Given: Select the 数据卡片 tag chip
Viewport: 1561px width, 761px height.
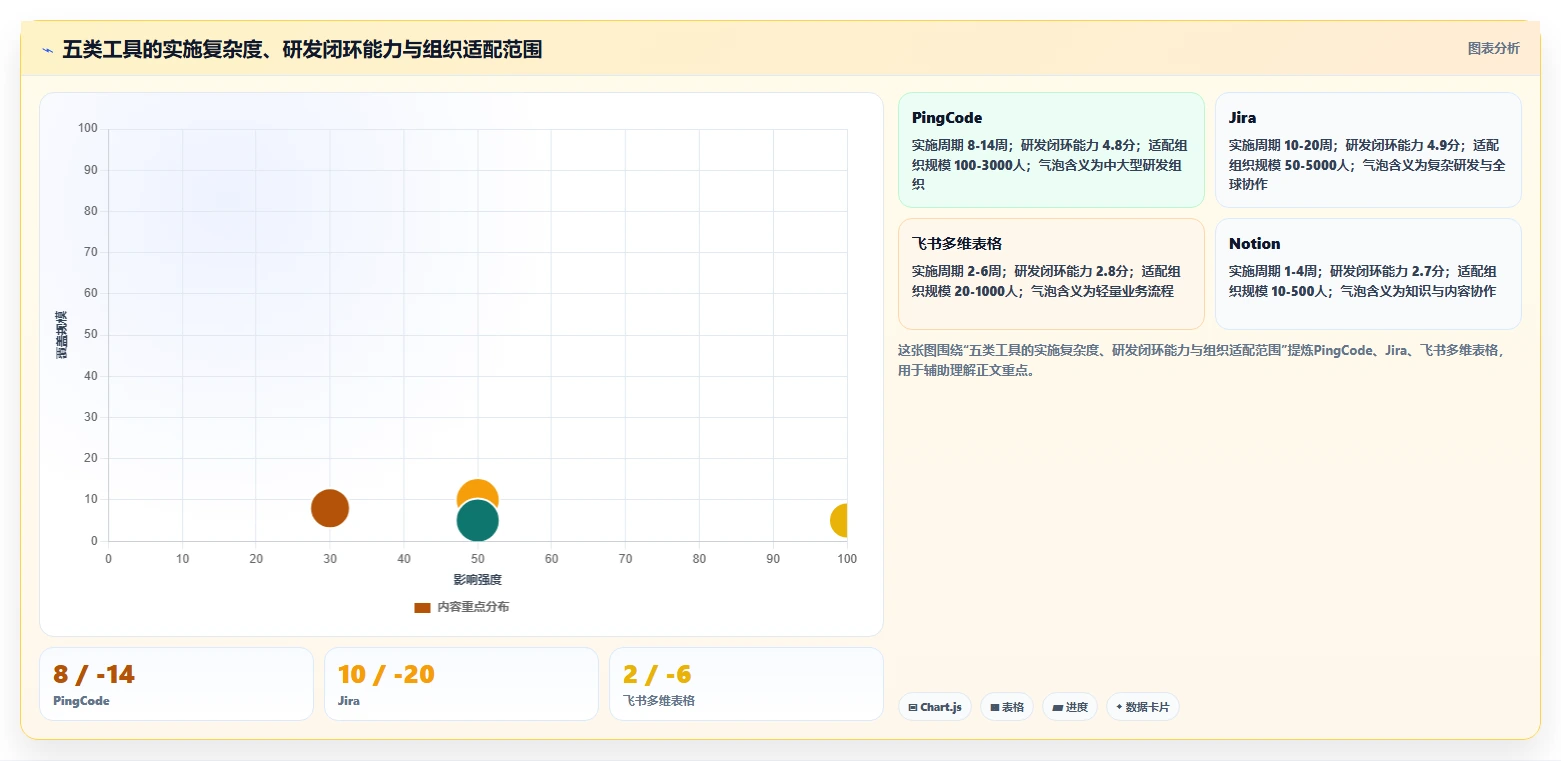Looking at the screenshot, I should (x=1143, y=707).
